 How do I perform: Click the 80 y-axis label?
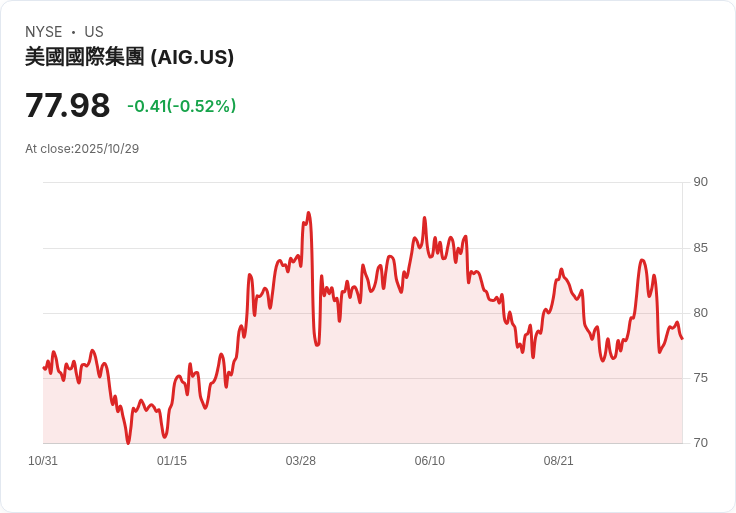(x=700, y=313)
